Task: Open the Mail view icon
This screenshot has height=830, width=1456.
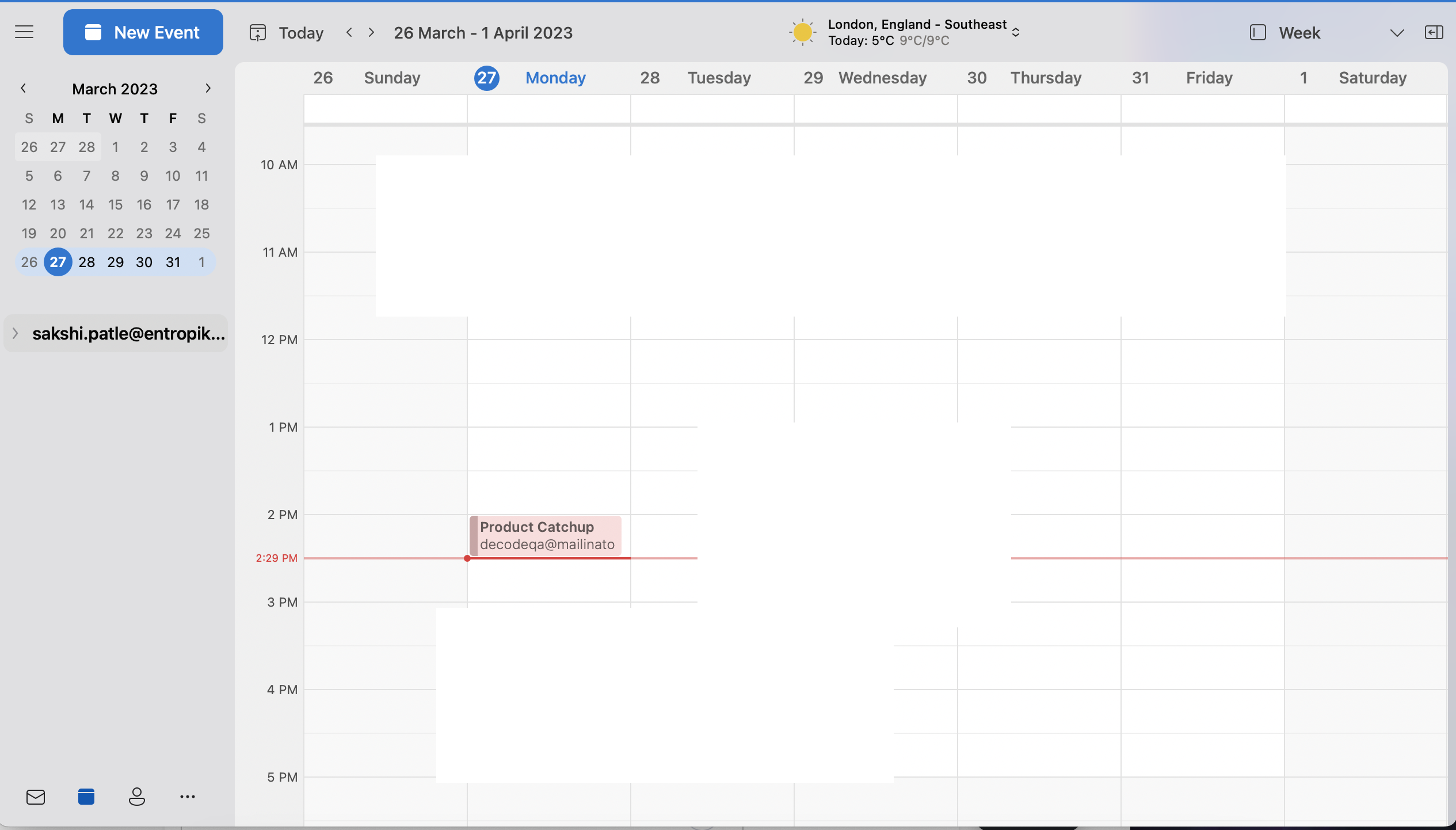Action: [36, 797]
